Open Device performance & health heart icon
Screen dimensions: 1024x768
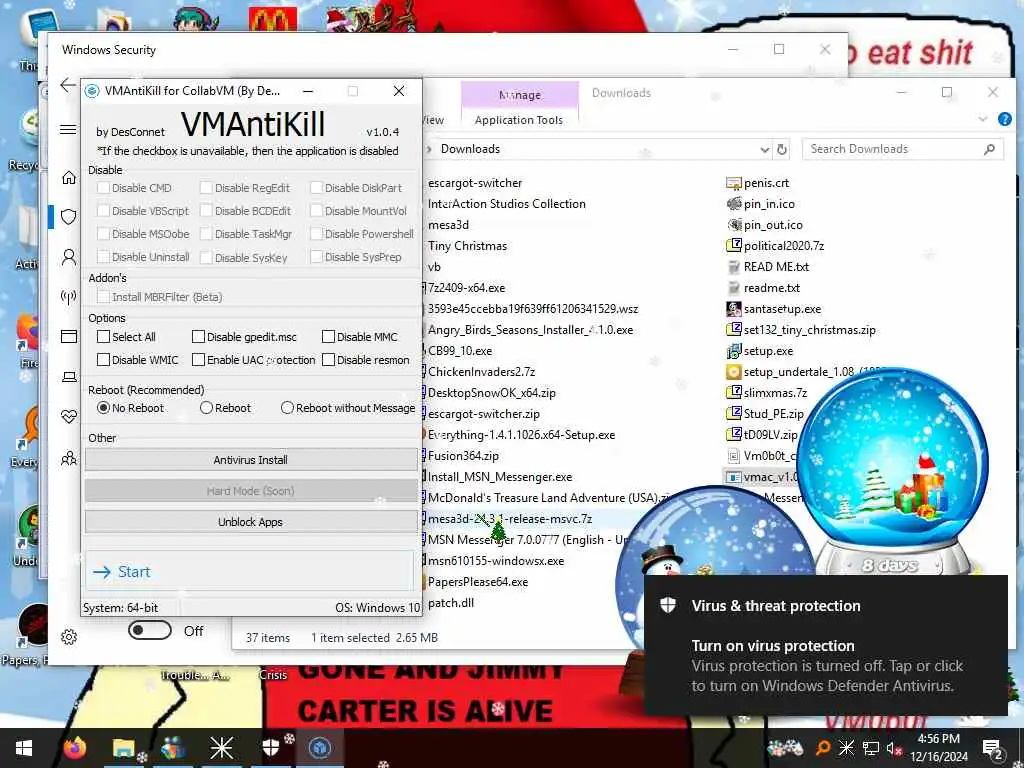click(69, 417)
